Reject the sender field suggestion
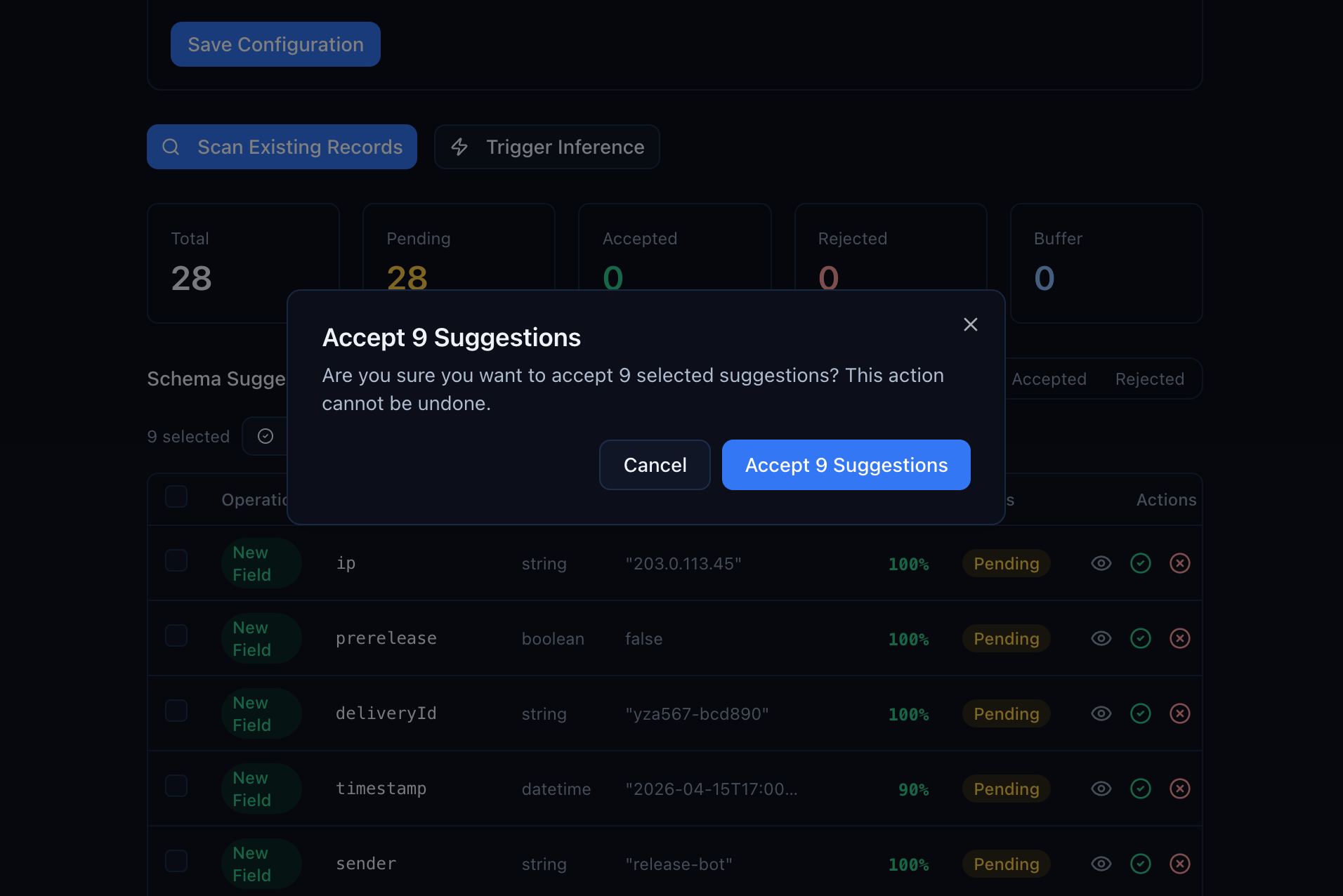This screenshot has width=1343, height=896. (1179, 864)
